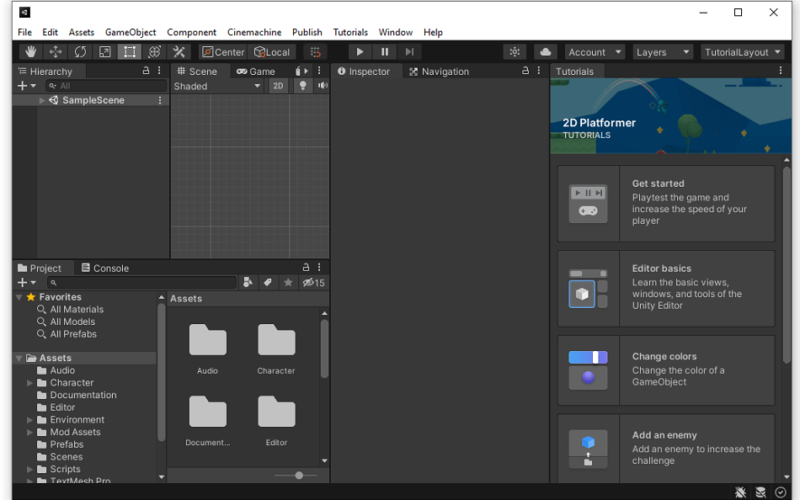Select All Materials favorite search
The height and width of the screenshot is (500, 800).
click(x=77, y=309)
